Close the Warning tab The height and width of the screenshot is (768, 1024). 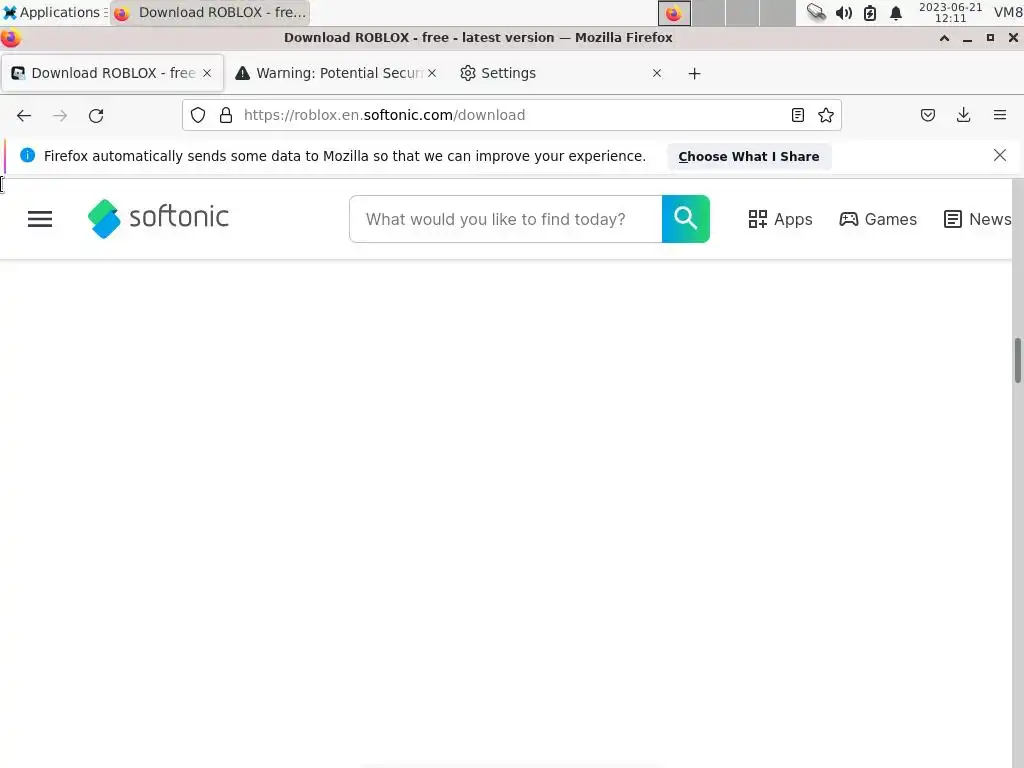coord(432,73)
